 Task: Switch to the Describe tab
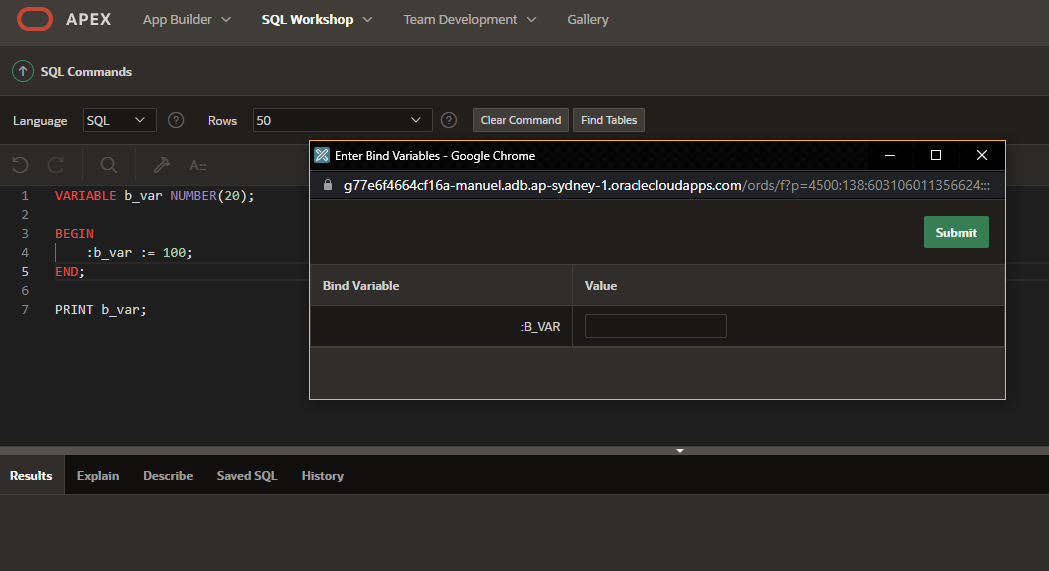click(168, 475)
